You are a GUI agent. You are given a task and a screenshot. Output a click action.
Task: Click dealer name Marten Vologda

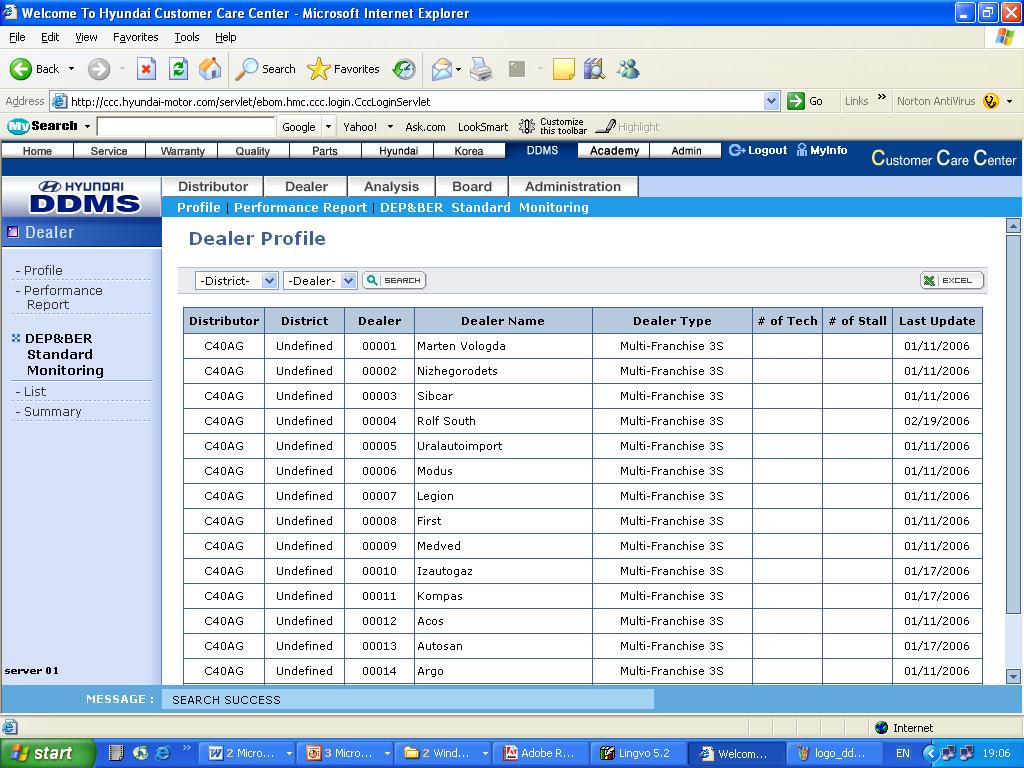coord(461,346)
